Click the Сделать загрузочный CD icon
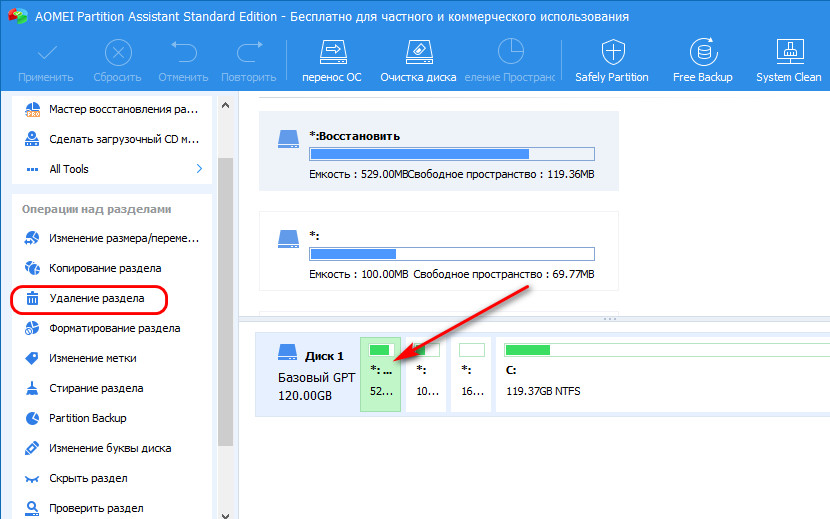This screenshot has width=830, height=519. pyautogui.click(x=32, y=139)
